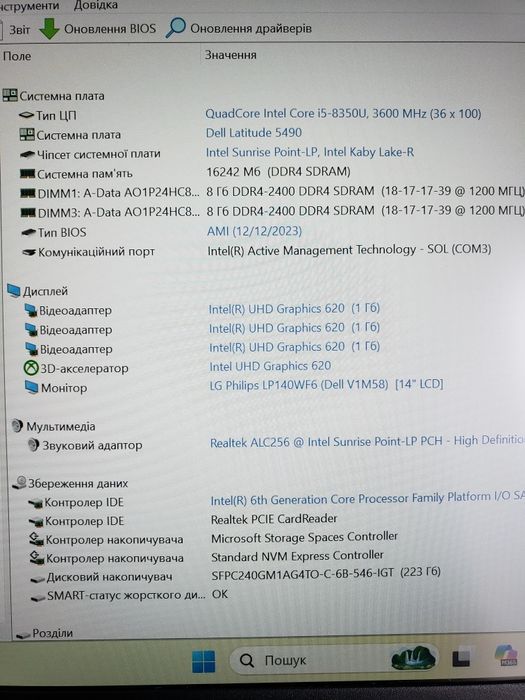
Task: Click the Чіпсет системної плати icon
Action: tap(28, 154)
